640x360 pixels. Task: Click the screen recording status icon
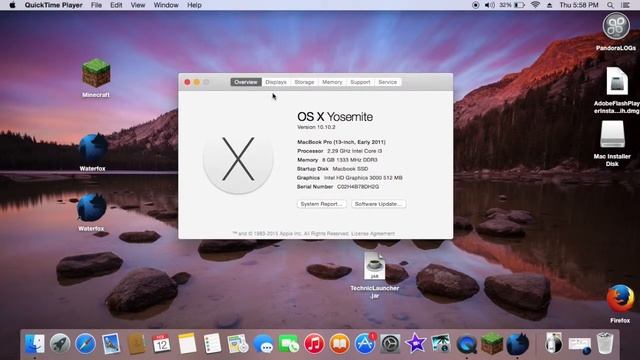(476, 5)
